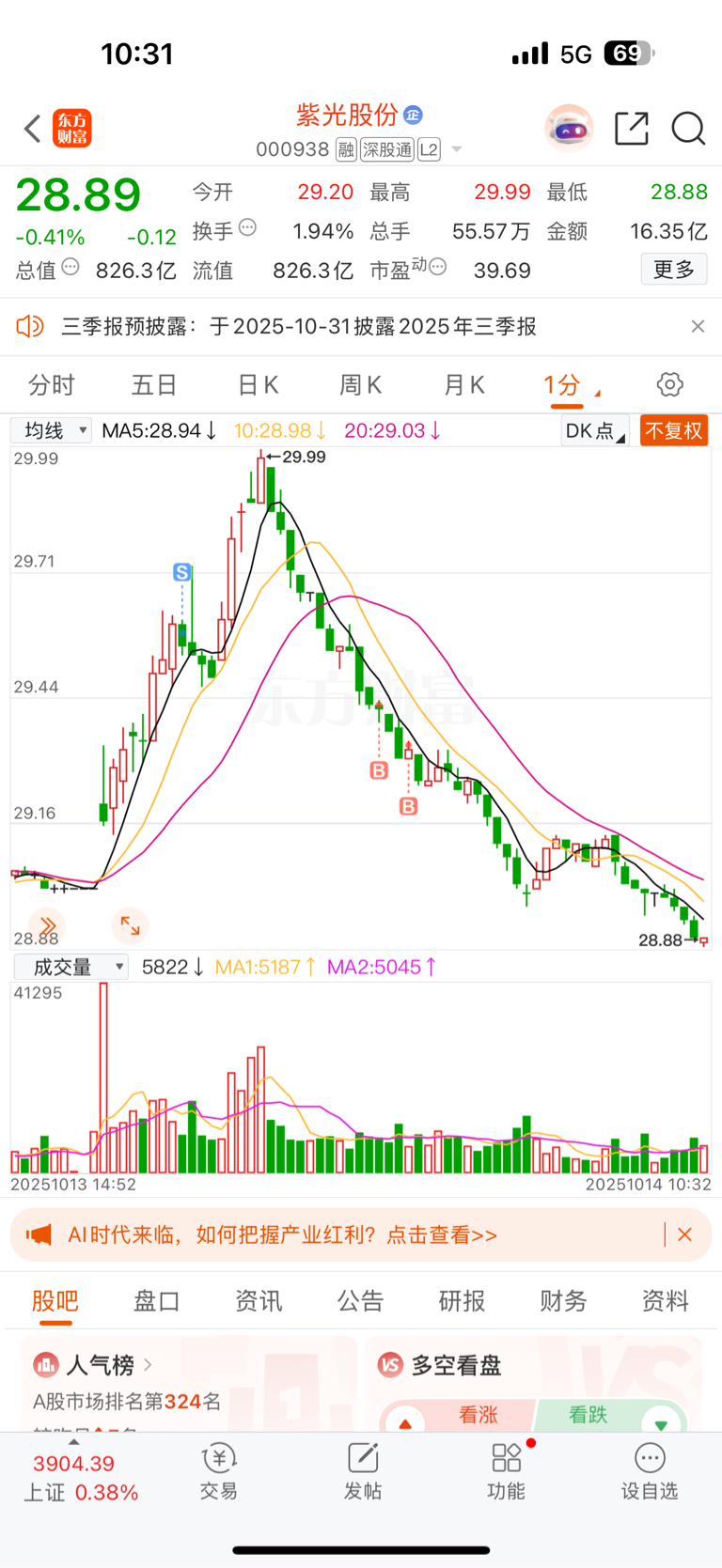The width and height of the screenshot is (722, 1568).
Task: Tap the info icon beside 市盈动
Action: tap(437, 267)
